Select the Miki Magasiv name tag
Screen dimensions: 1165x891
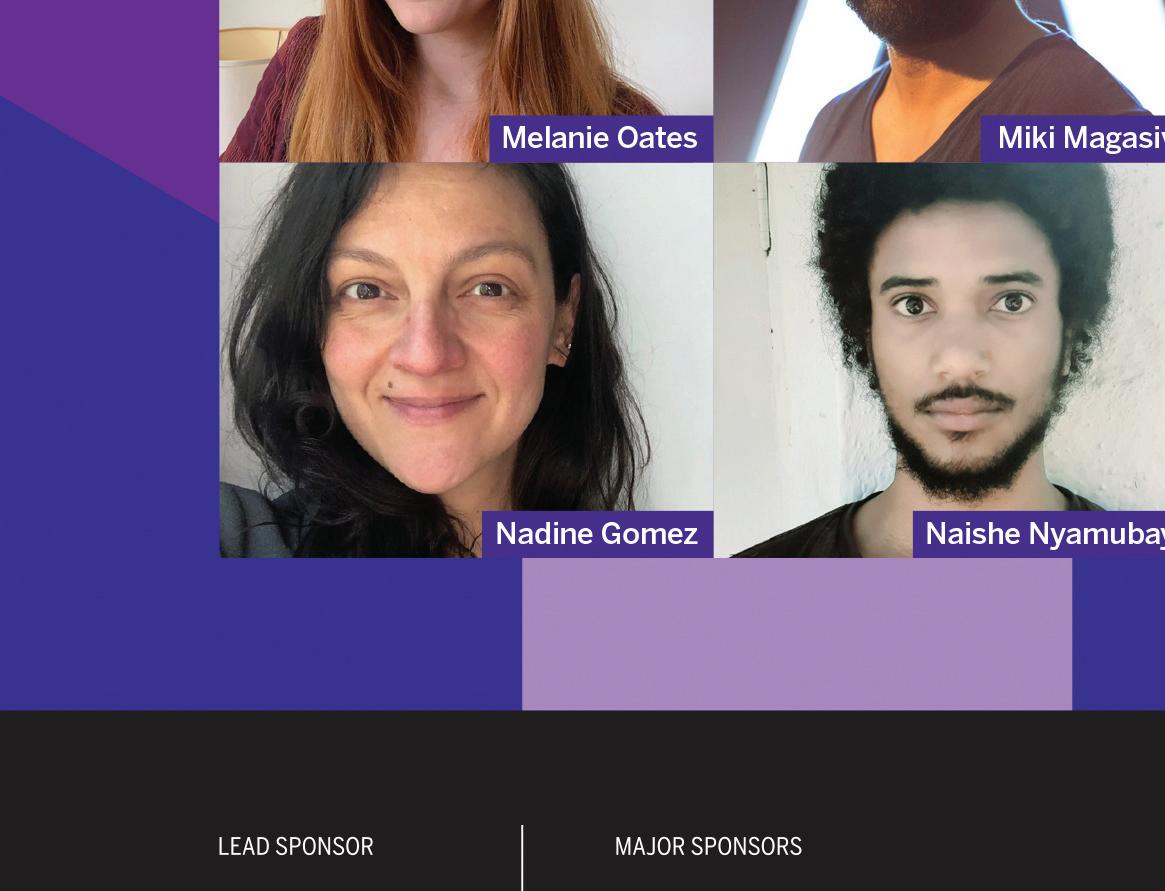[1073, 138]
